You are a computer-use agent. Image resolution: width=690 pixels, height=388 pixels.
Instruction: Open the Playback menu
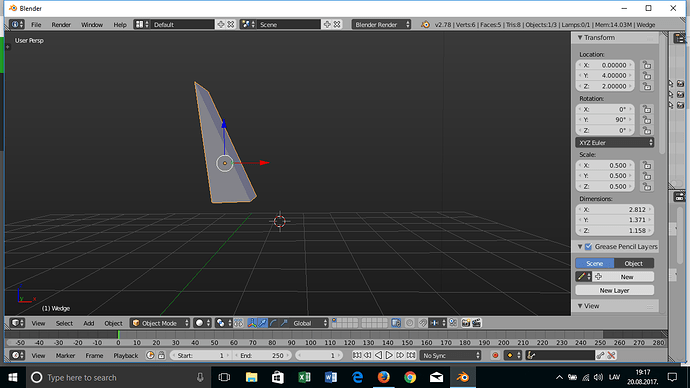pos(126,355)
